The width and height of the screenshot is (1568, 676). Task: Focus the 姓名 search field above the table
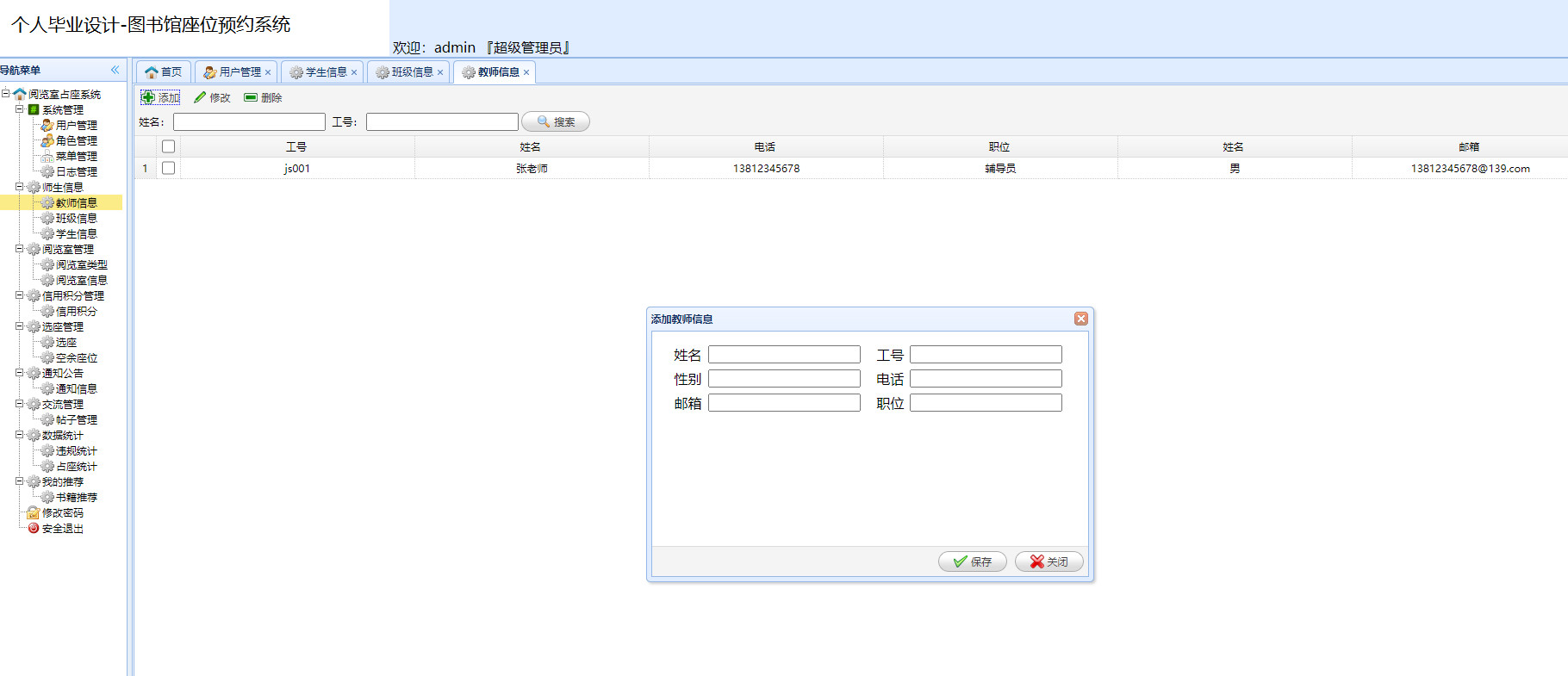249,122
